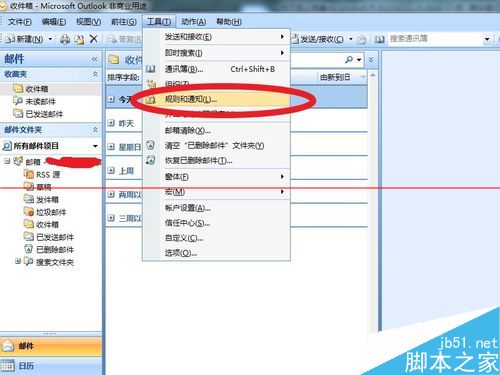Expand the Yesterday message group
Screen dimensions: 500x375
pyautogui.click(x=111, y=123)
